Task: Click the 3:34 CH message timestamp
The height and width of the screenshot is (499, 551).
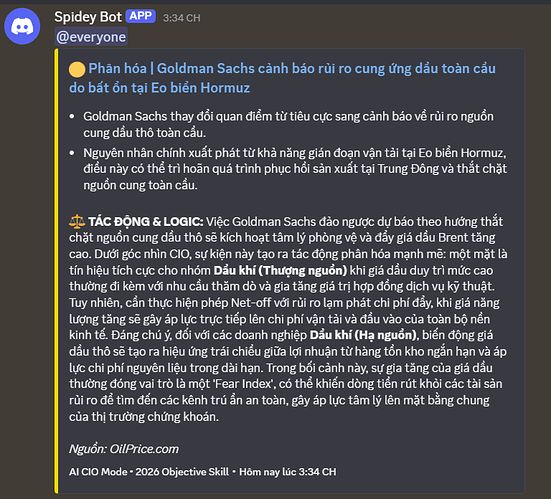Action: coord(181,18)
